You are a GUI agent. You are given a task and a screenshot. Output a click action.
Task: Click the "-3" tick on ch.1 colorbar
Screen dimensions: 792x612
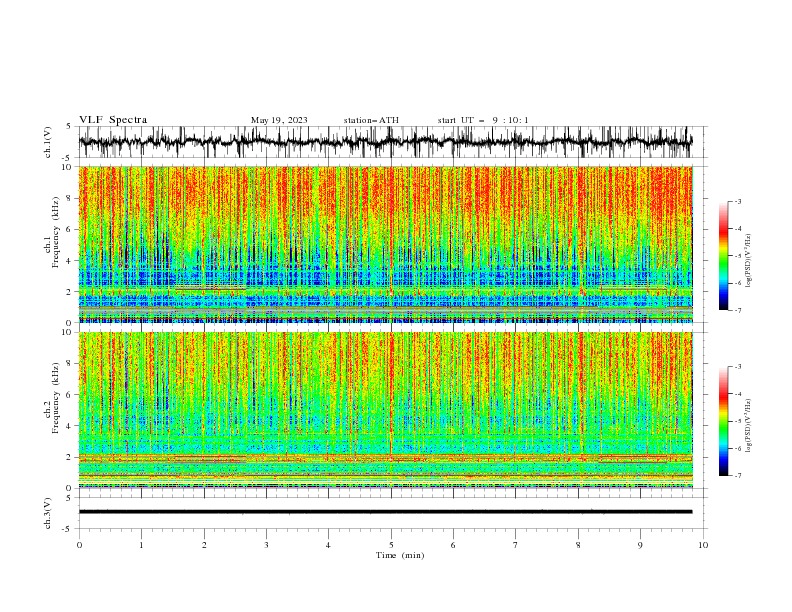(737, 201)
